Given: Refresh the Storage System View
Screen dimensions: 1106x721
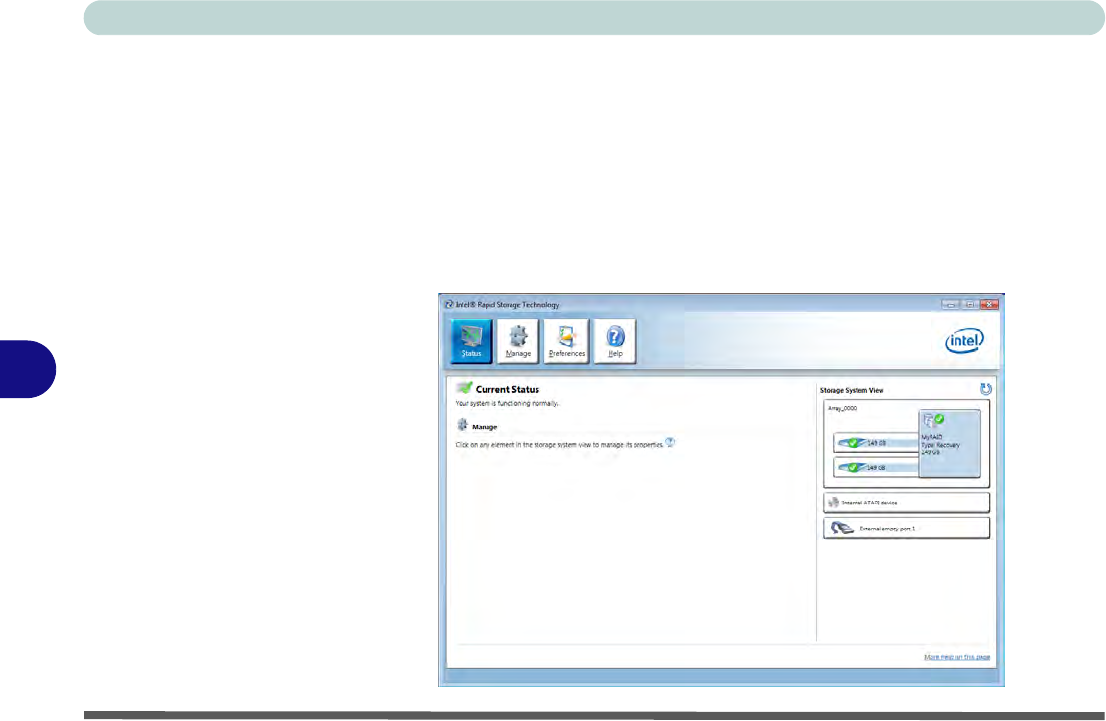Looking at the screenshot, I should coord(985,389).
